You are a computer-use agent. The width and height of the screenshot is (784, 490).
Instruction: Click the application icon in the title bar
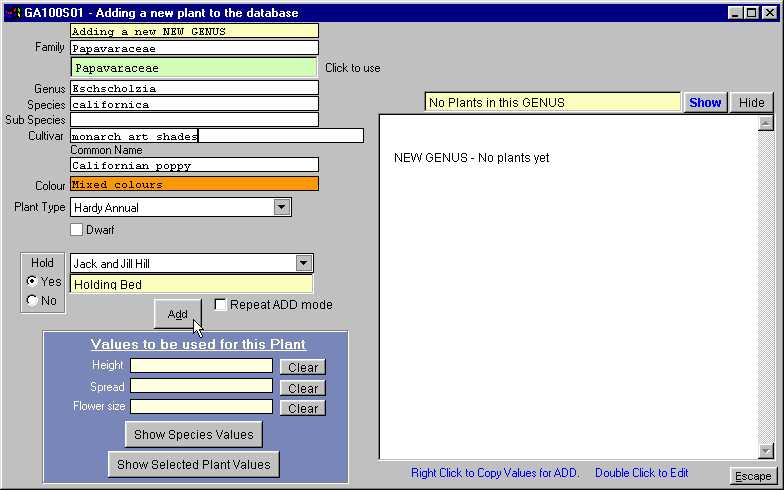[12, 13]
